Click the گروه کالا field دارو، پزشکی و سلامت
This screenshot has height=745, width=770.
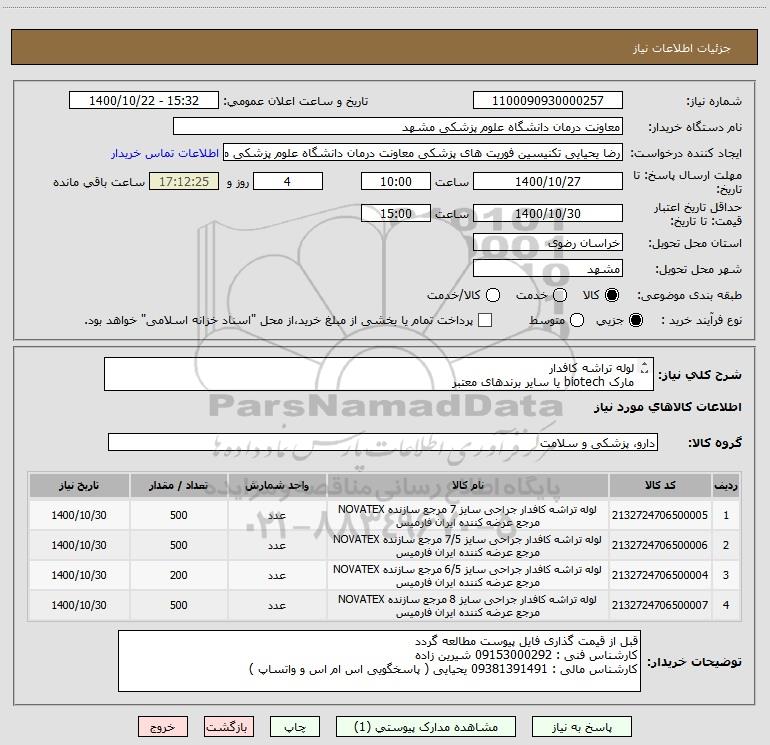pyautogui.click(x=383, y=442)
